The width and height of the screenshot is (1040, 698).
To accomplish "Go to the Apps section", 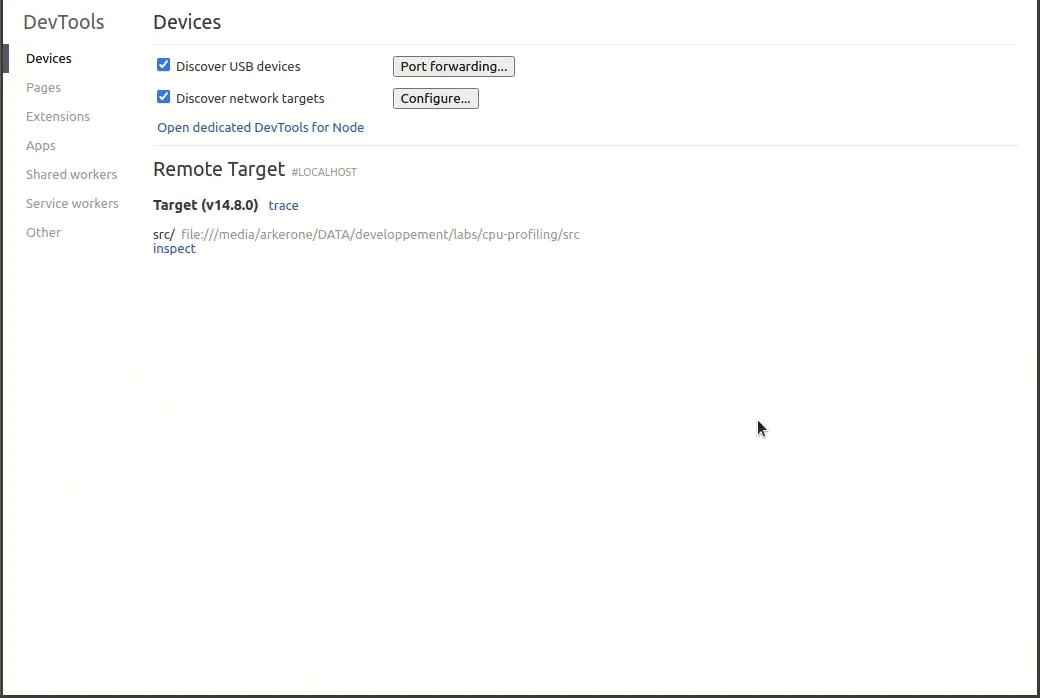I will pyautogui.click(x=41, y=146).
